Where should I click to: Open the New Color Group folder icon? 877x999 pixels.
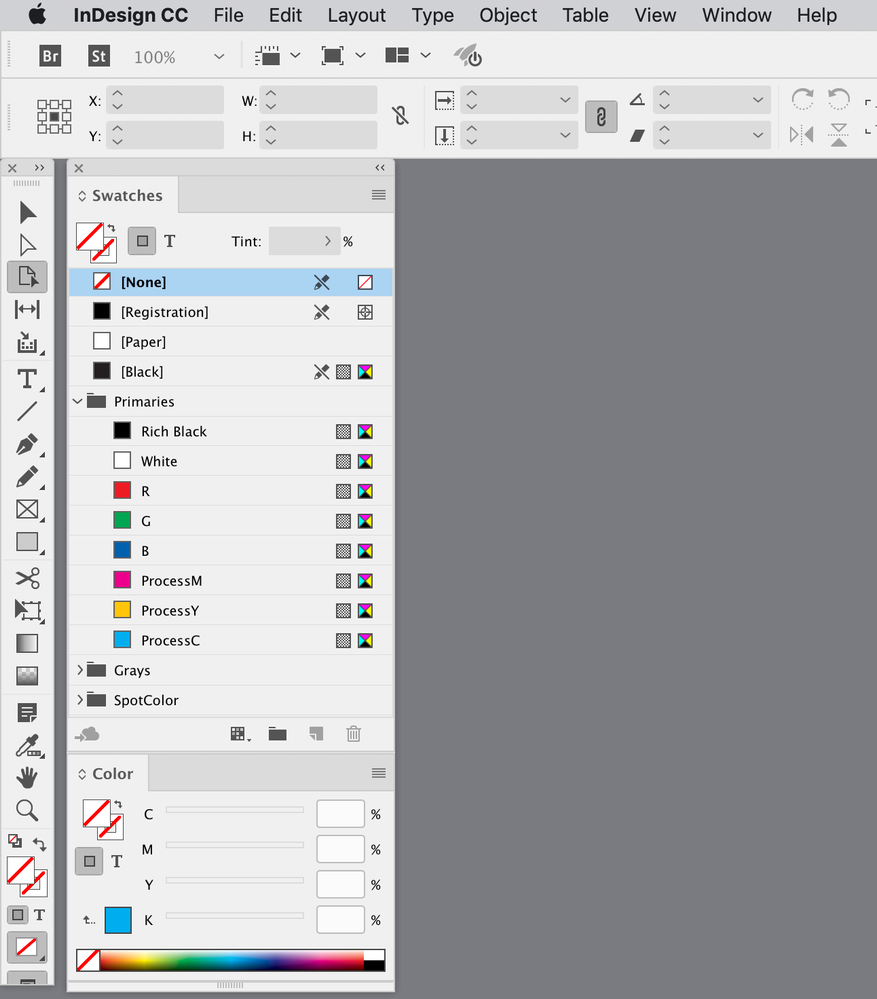(x=278, y=733)
